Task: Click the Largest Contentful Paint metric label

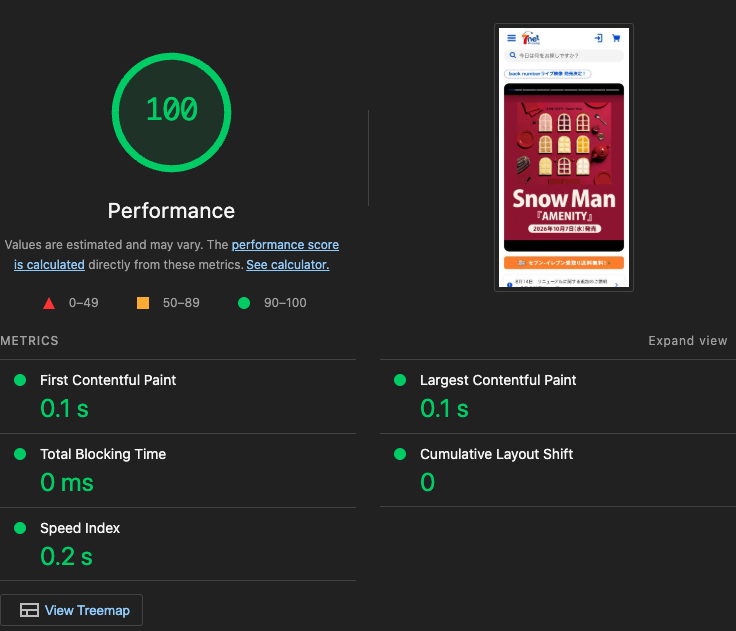Action: (498, 380)
